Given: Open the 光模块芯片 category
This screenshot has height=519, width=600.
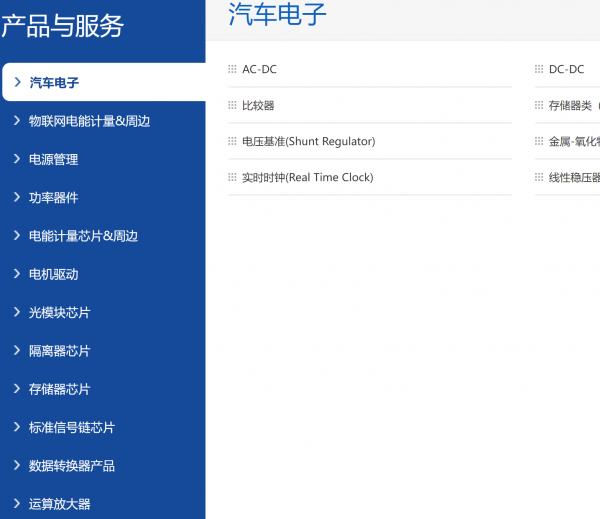Looking at the screenshot, I should [59, 313].
